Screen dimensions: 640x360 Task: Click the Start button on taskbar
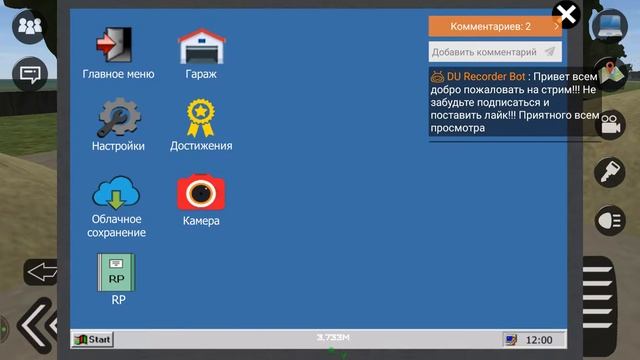click(92, 340)
